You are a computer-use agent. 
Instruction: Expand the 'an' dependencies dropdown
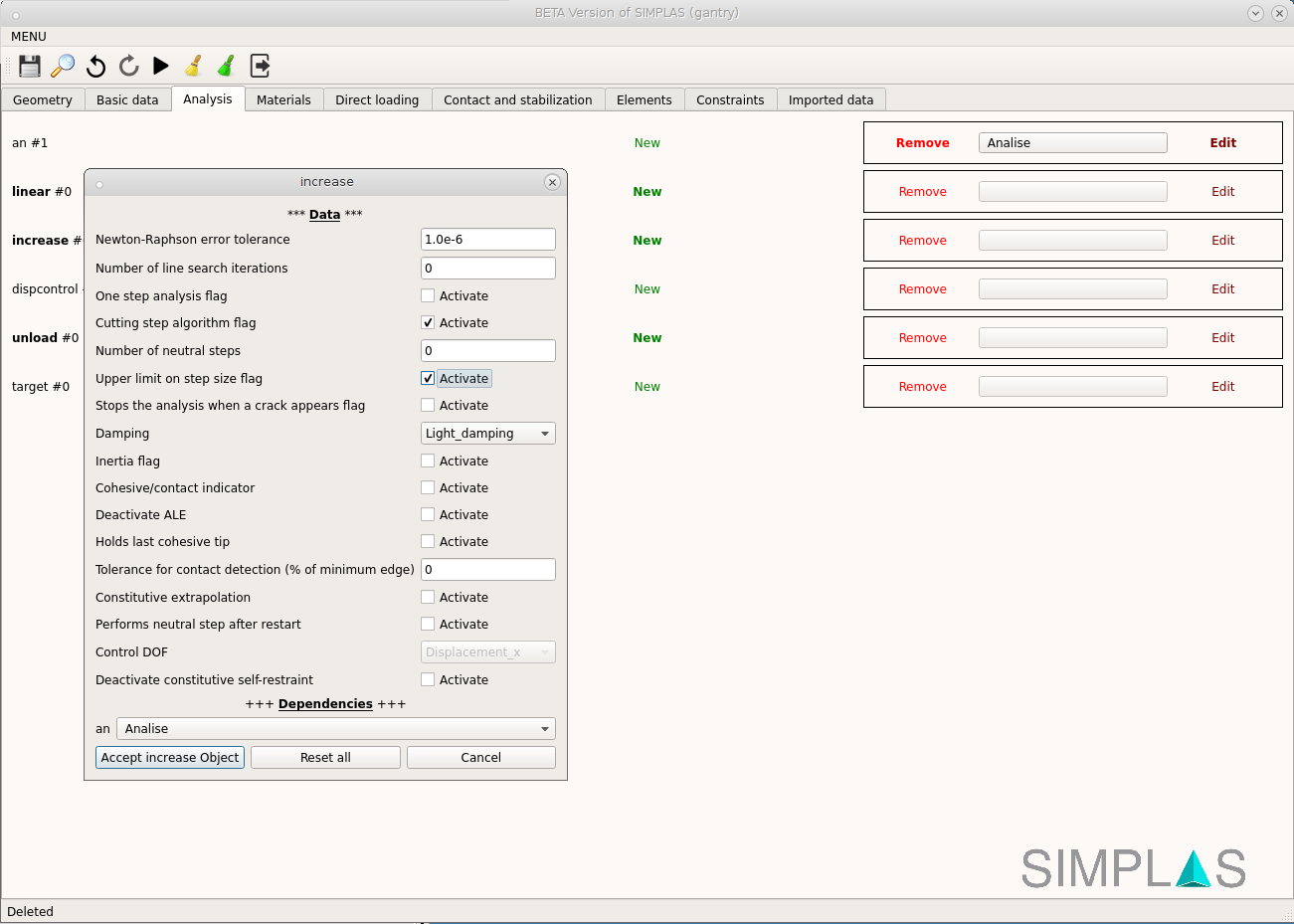point(335,729)
